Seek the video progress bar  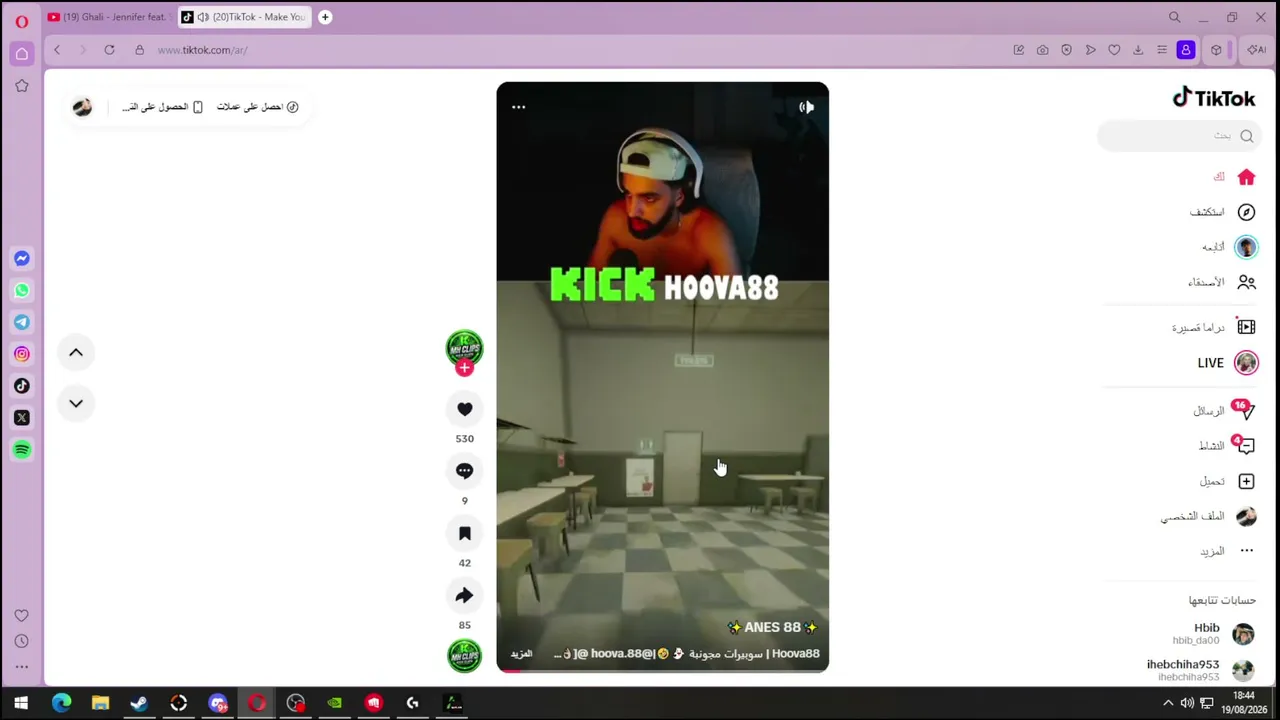(662, 670)
